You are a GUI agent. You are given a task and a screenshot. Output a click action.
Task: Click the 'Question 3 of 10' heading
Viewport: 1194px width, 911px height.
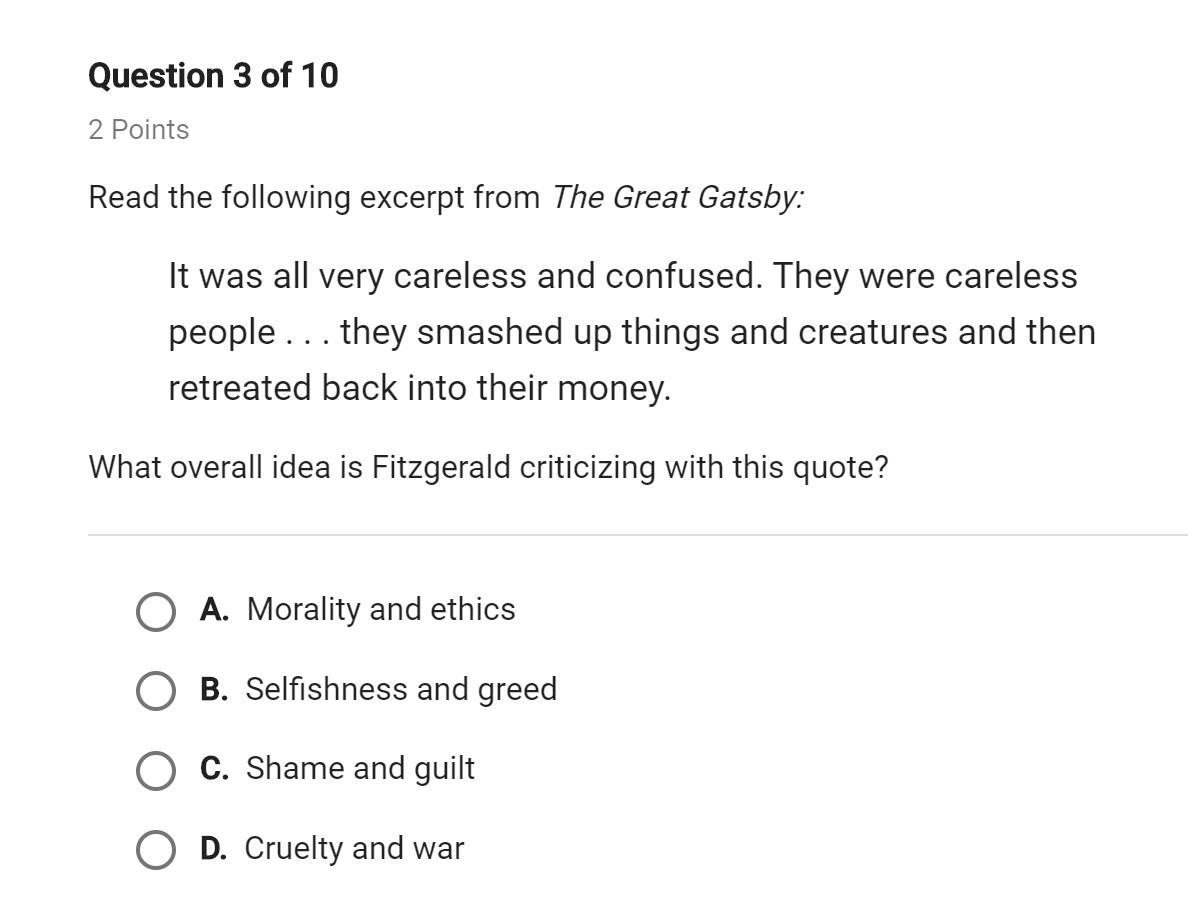[213, 75]
